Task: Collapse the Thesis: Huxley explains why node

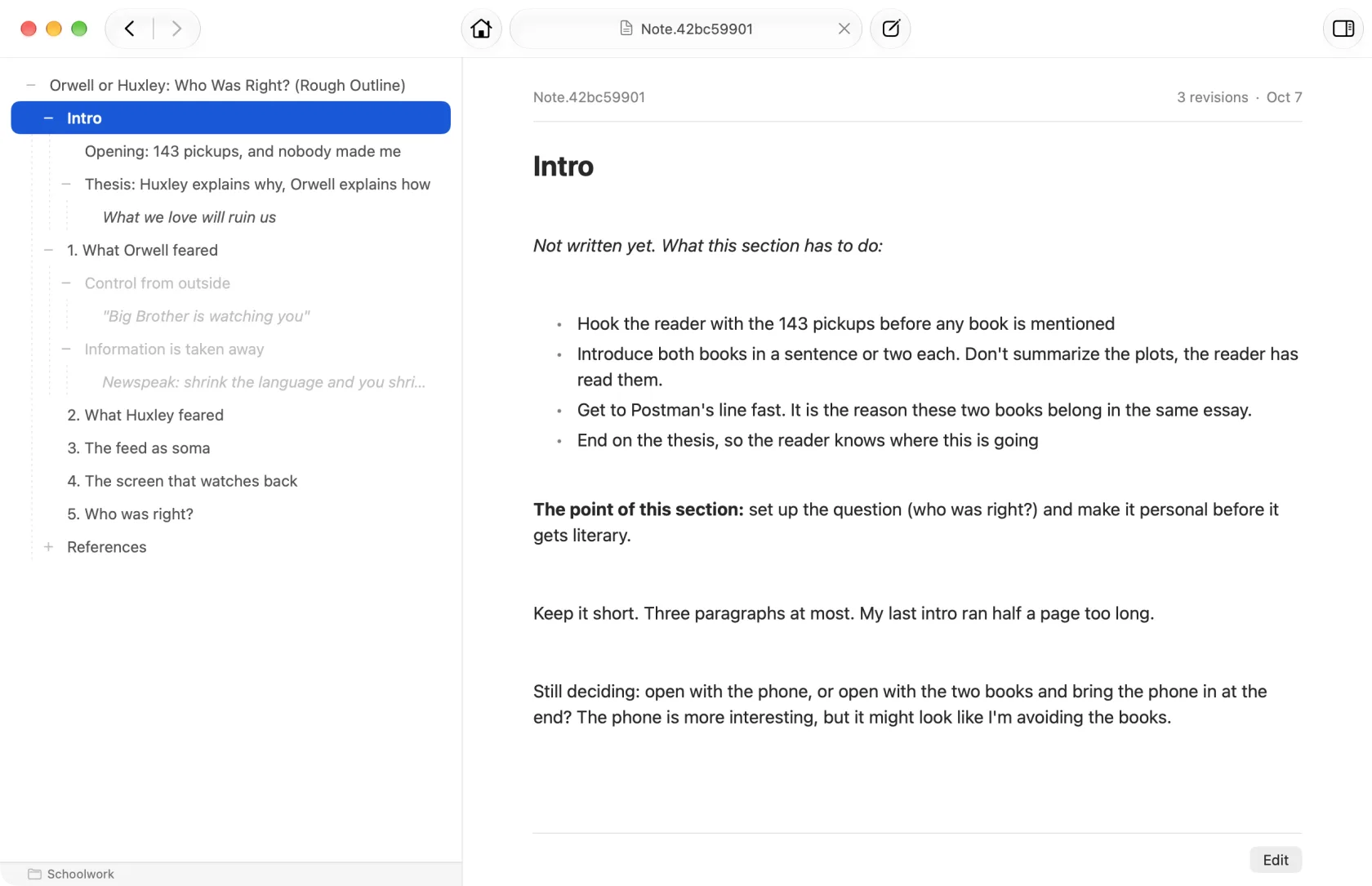Action: (x=66, y=185)
